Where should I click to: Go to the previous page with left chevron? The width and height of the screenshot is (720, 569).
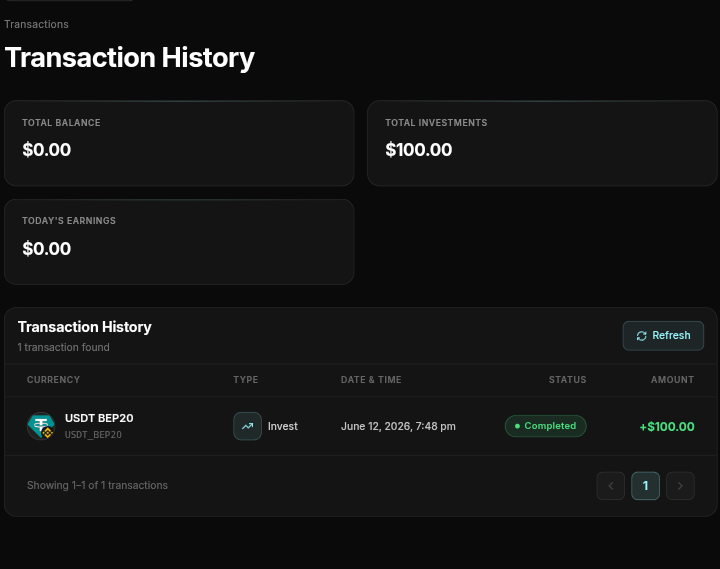611,486
